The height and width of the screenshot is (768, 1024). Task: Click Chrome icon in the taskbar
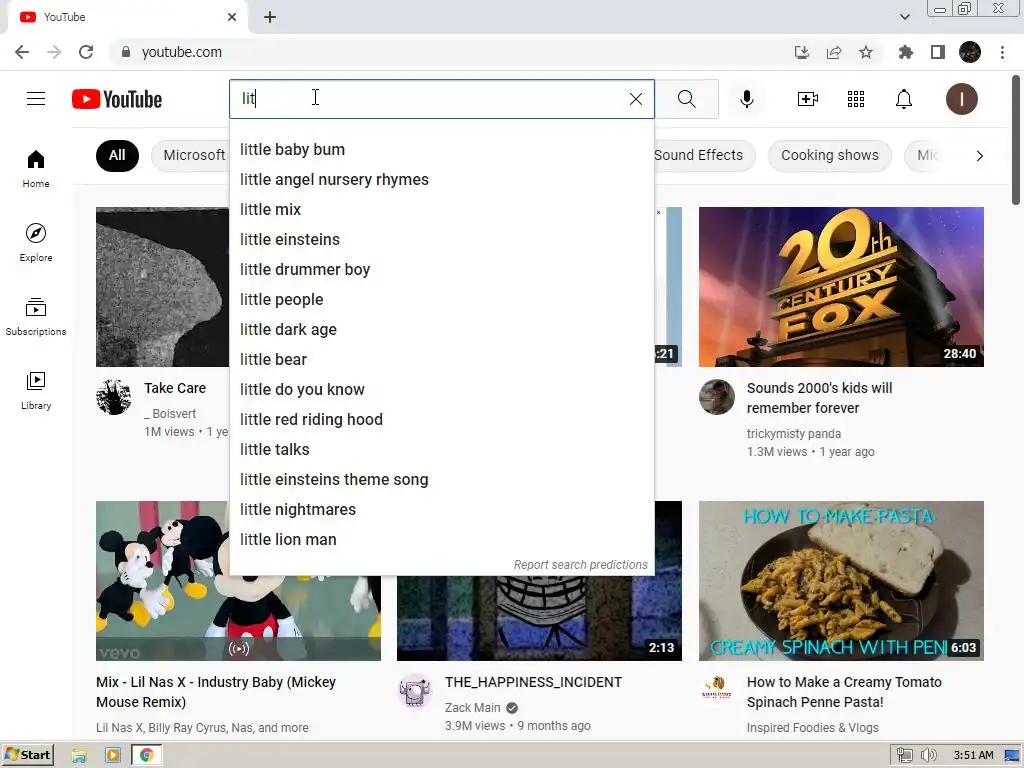(146, 755)
